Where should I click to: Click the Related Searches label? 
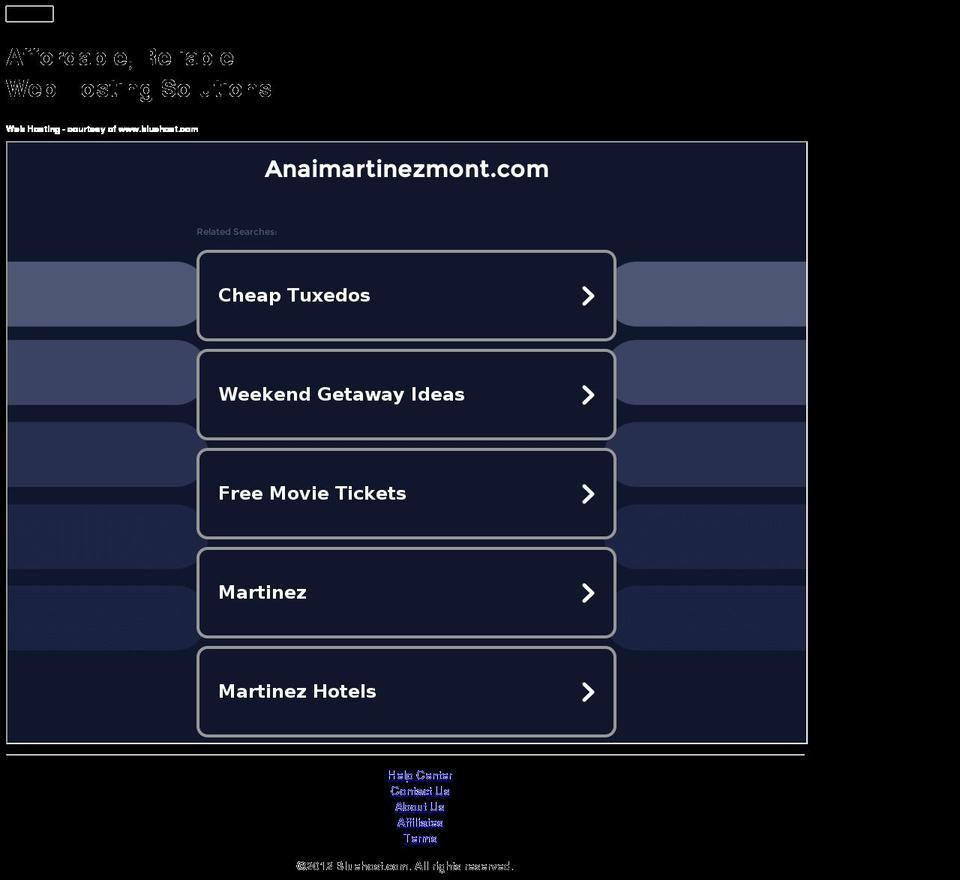coord(236,231)
